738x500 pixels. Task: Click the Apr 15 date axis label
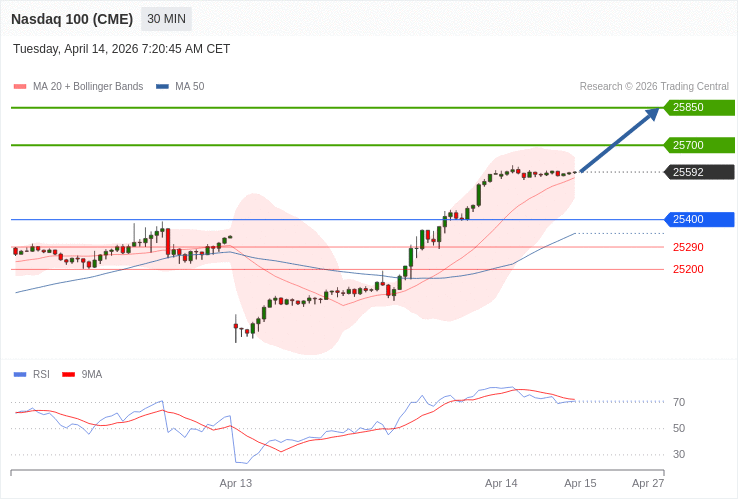(580, 484)
